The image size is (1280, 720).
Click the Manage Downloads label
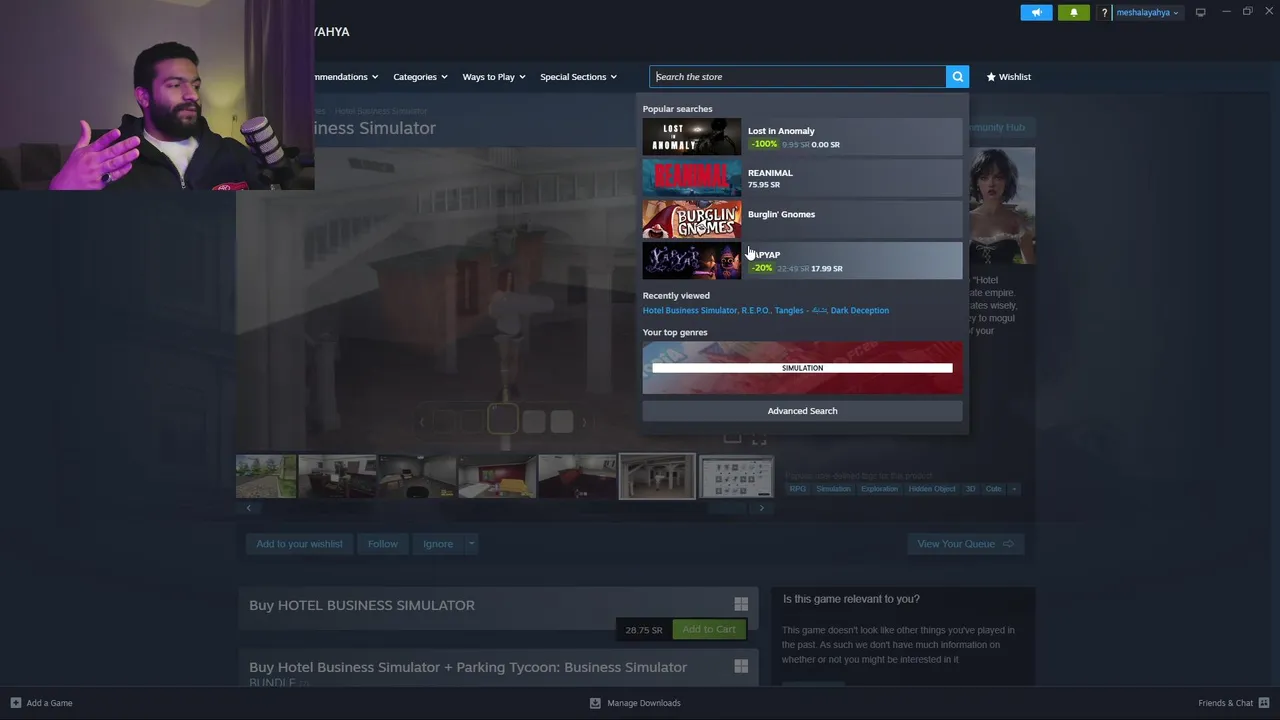click(x=644, y=703)
